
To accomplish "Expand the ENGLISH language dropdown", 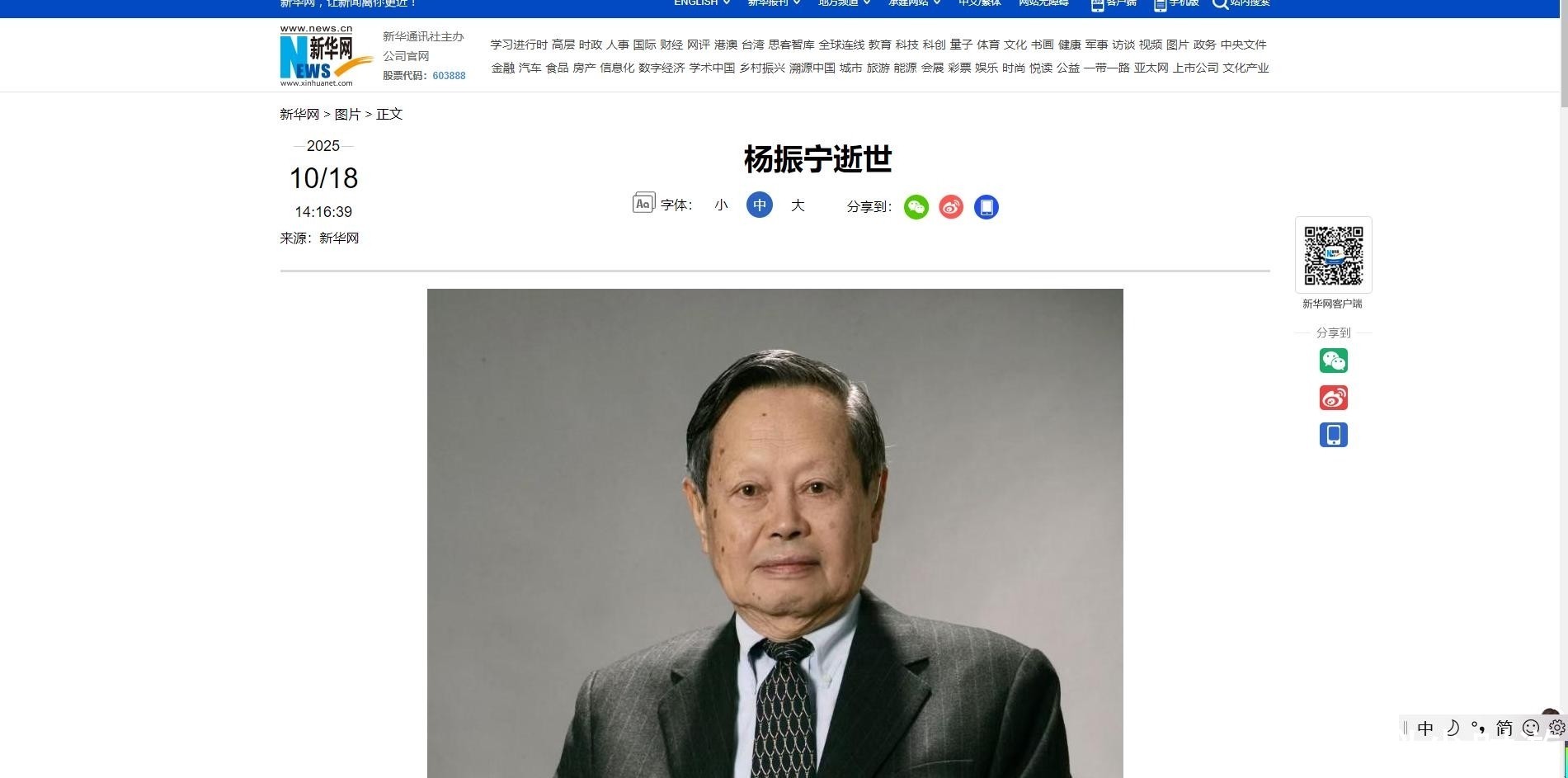I will [702, 2].
